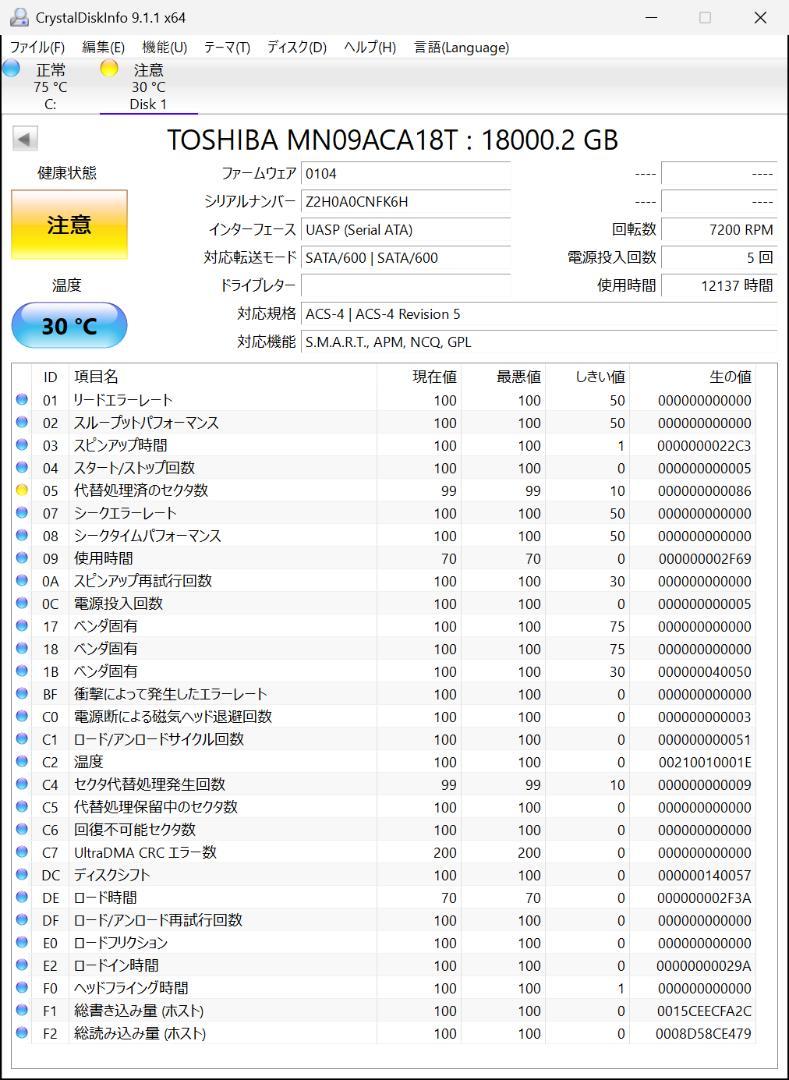789x1080 pixels.
Task: Click the ACS-4 Revision 5 standard field
Action: pos(540,314)
